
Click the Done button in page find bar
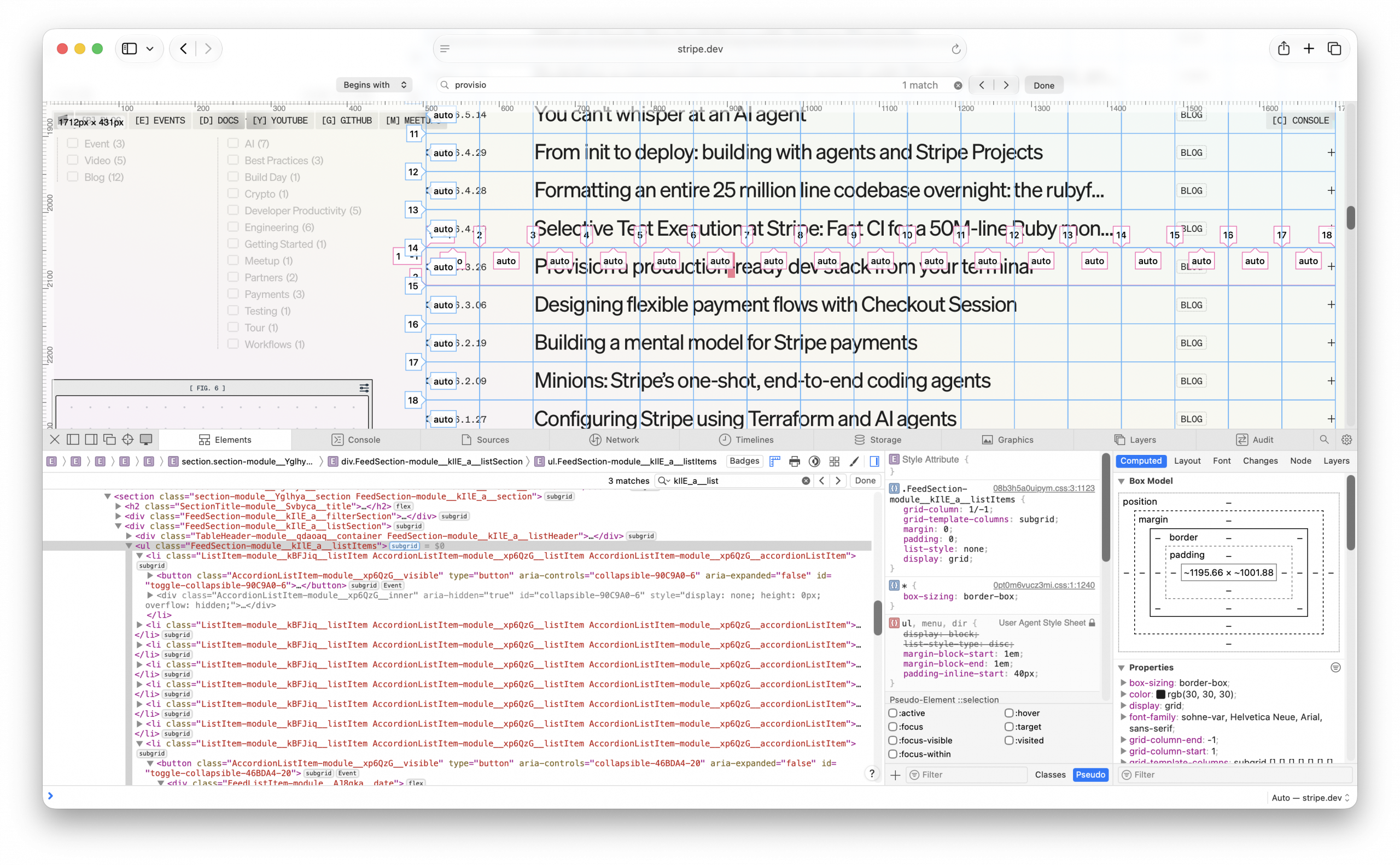point(1043,85)
